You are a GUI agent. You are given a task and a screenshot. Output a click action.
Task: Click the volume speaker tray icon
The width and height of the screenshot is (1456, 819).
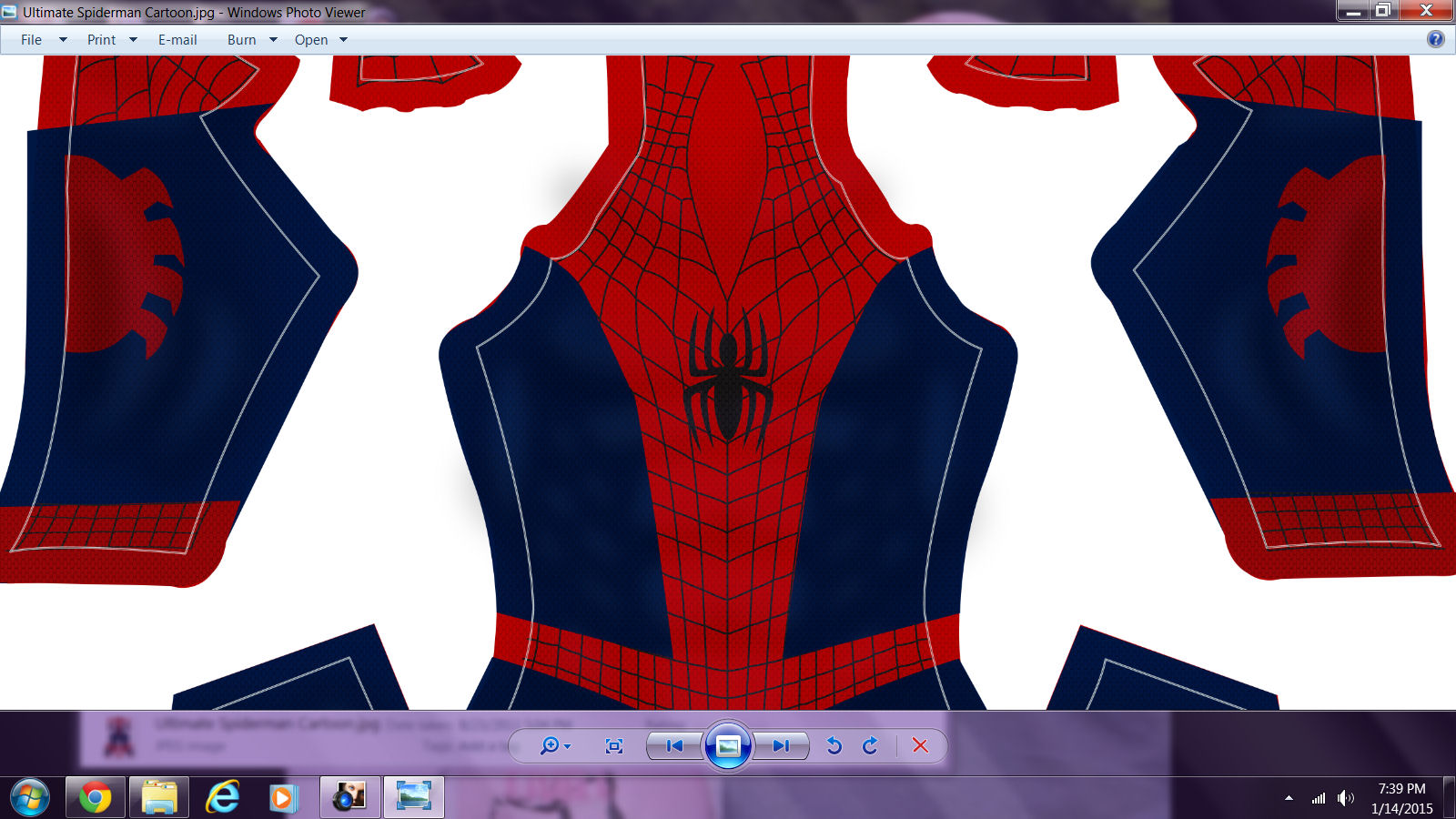[x=1346, y=798]
